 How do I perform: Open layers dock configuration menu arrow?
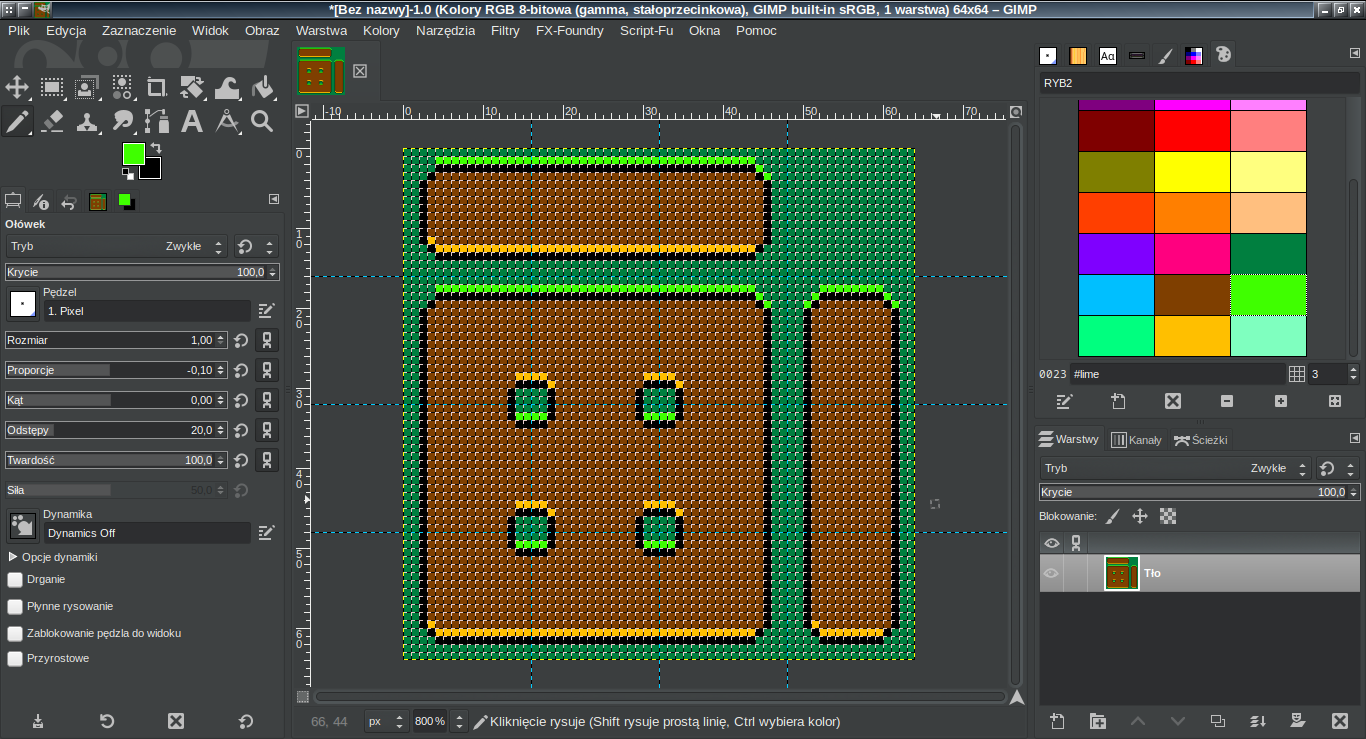[x=1355, y=439]
